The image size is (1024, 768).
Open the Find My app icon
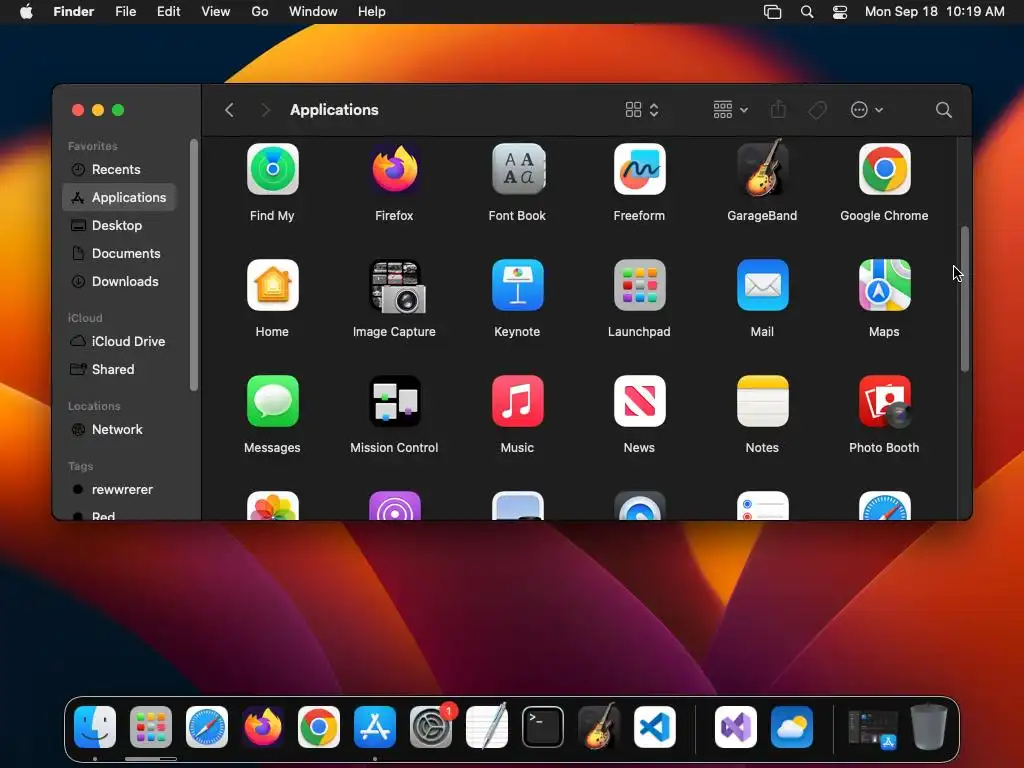pos(272,169)
